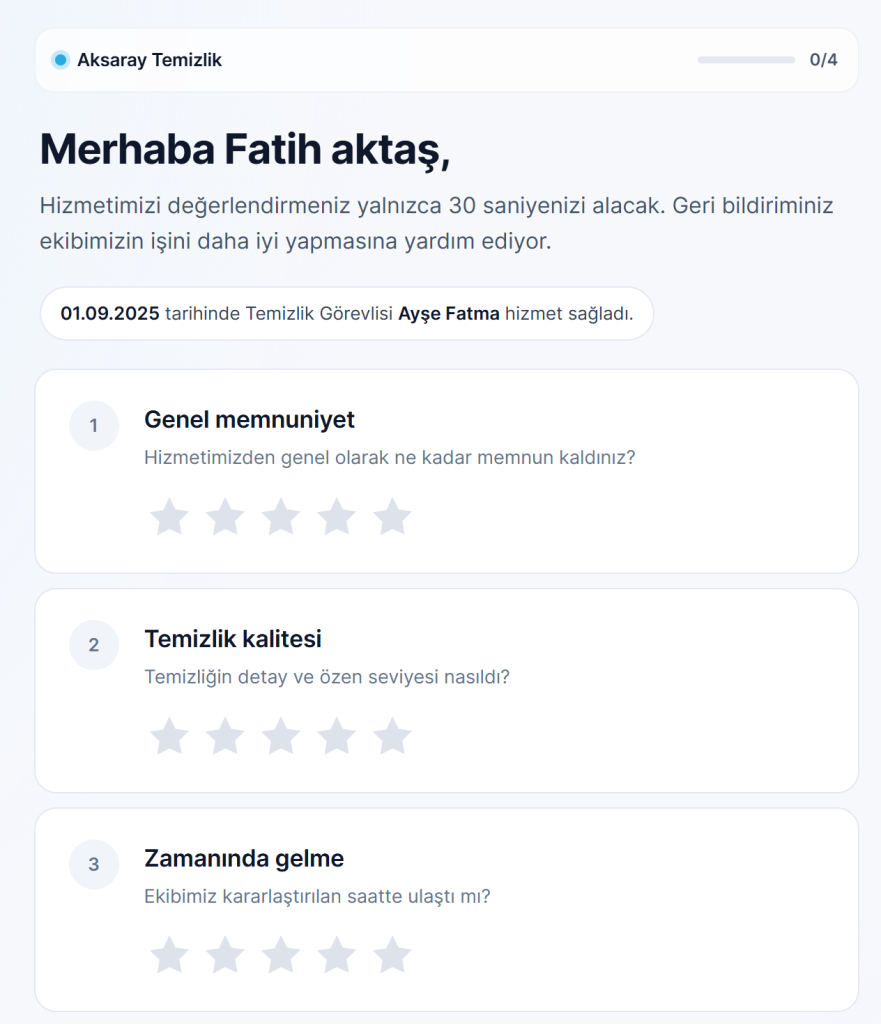Select second star for Genel memnuniyet

[x=225, y=517]
